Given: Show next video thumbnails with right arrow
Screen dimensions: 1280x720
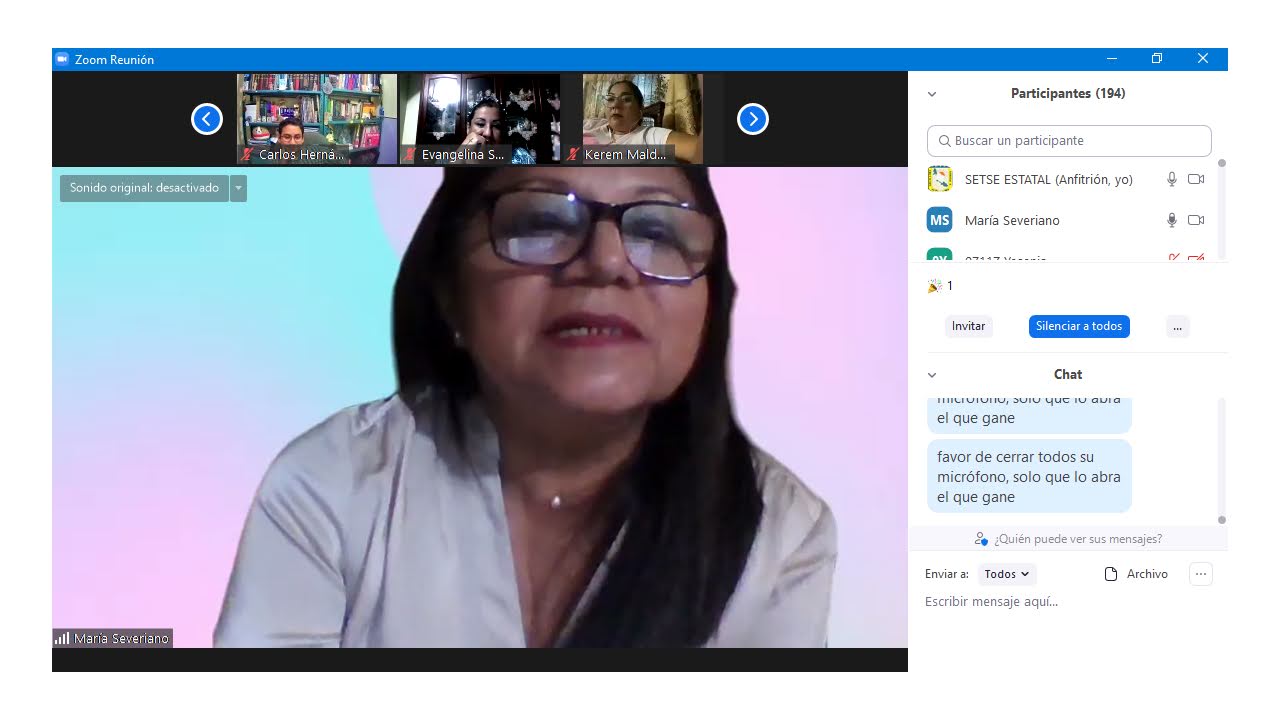Looking at the screenshot, I should [753, 119].
